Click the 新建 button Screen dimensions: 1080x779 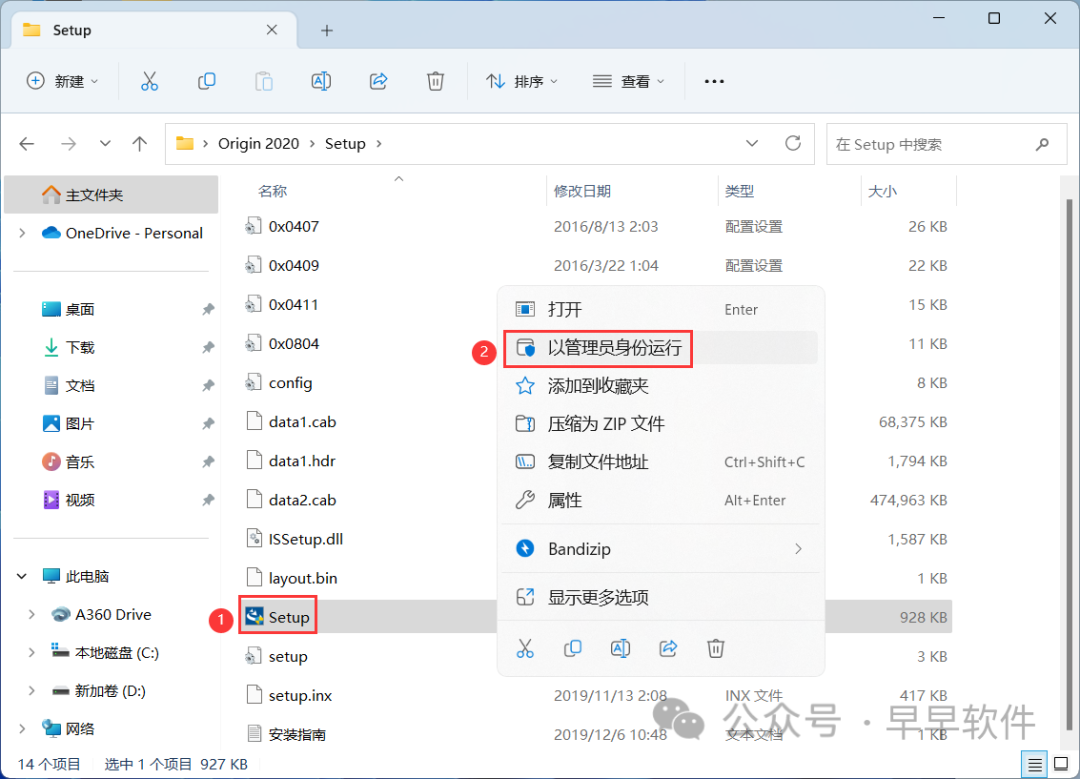click(62, 81)
